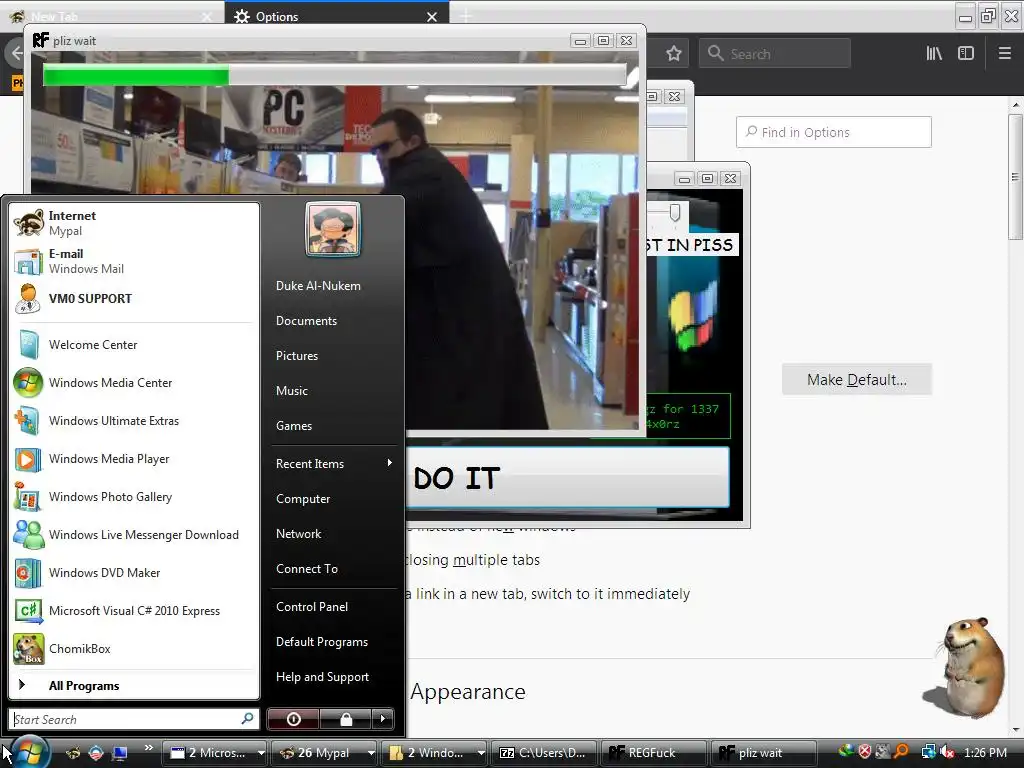Viewport: 1024px width, 768px height.
Task: Toggle sidebar icon in browser toolbar
Action: (x=966, y=54)
